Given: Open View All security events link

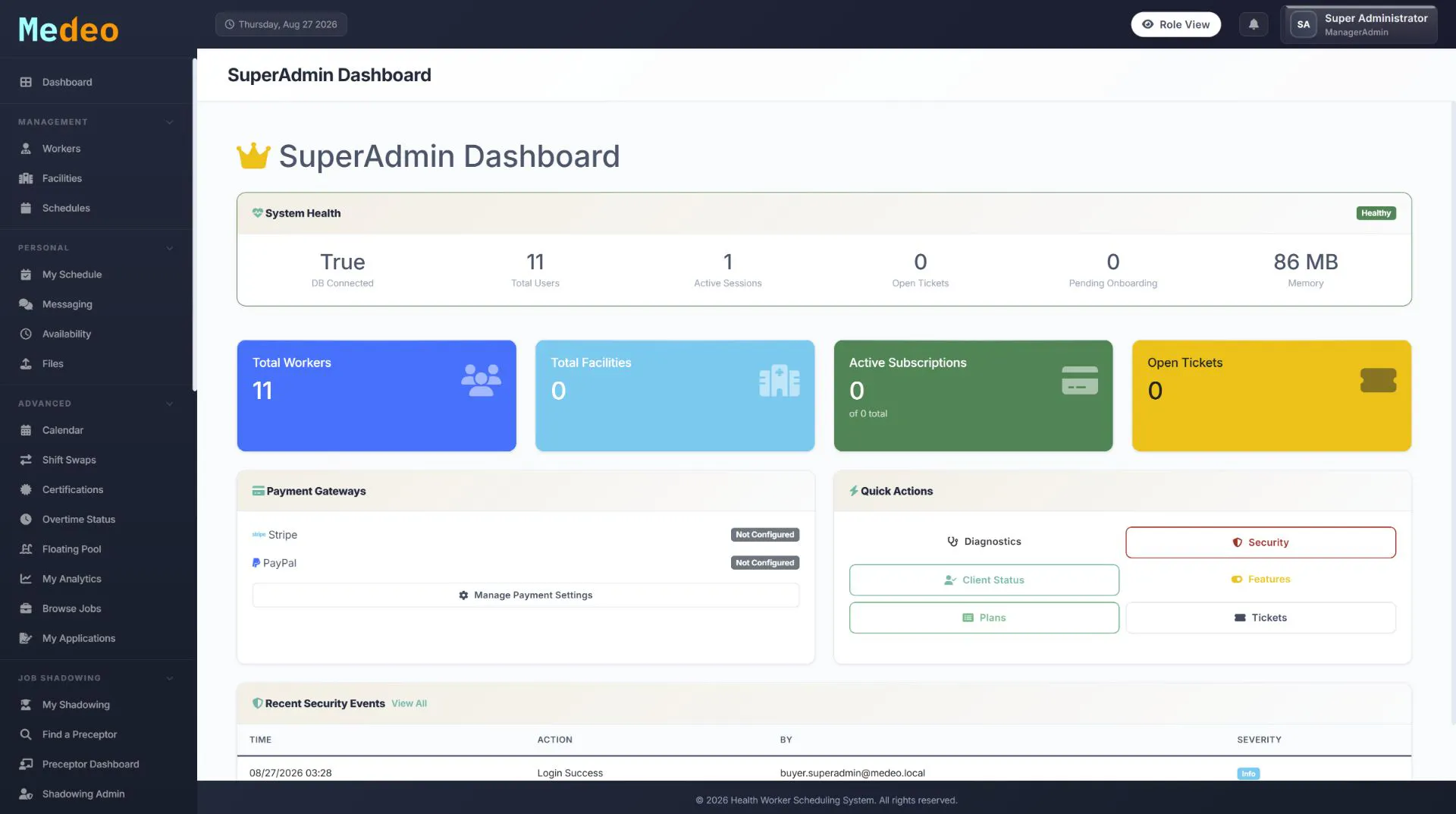Looking at the screenshot, I should 409,703.
